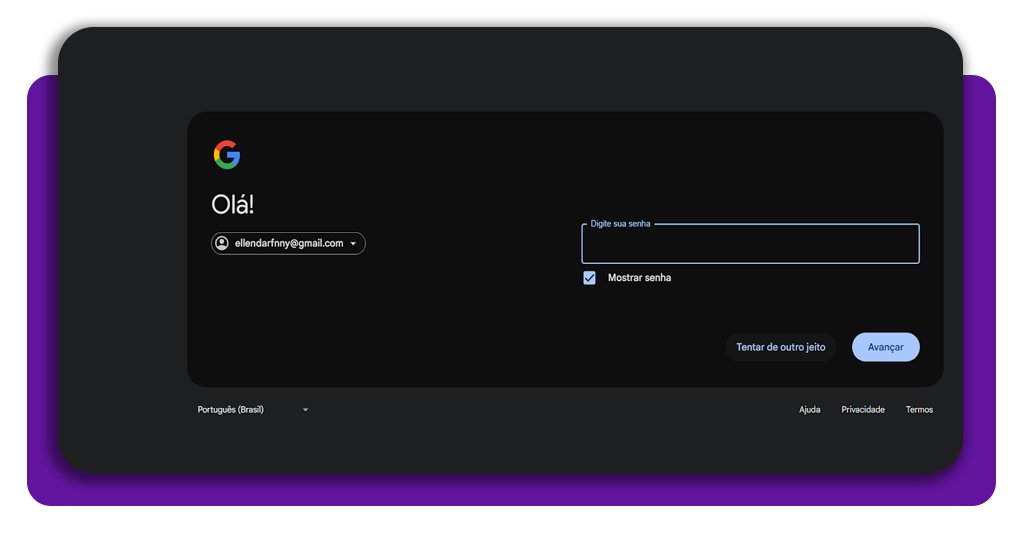The image size is (1024, 536).
Task: Open the Ajuda link
Action: click(809, 410)
